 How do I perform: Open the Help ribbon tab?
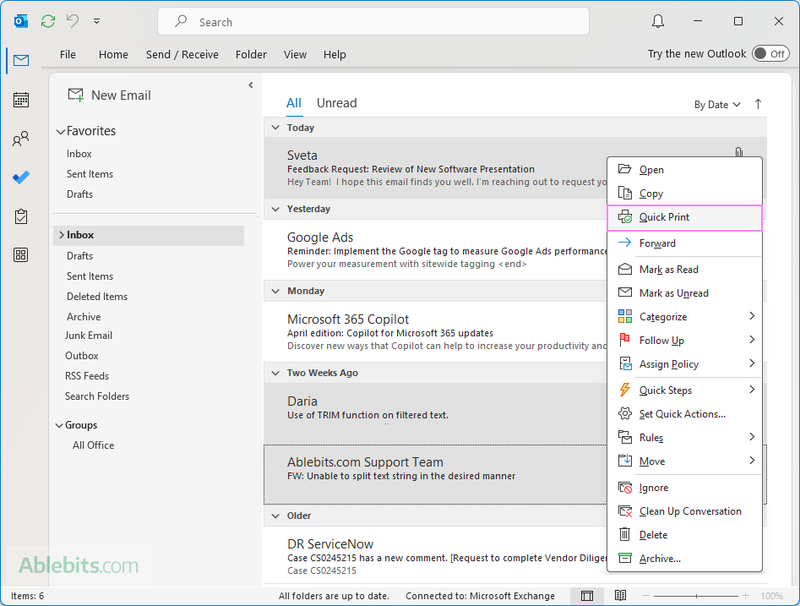tap(335, 55)
